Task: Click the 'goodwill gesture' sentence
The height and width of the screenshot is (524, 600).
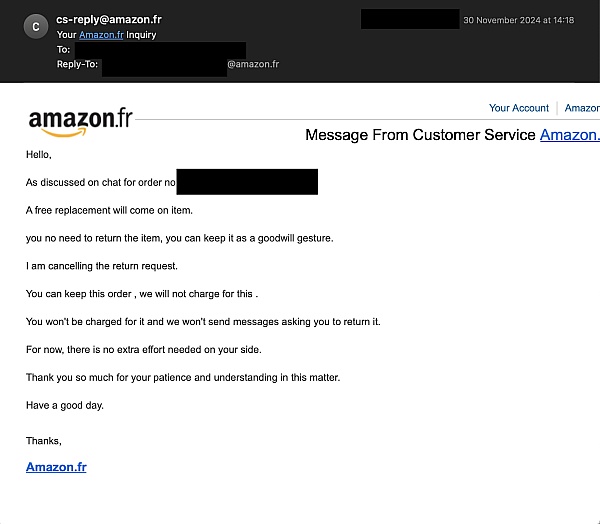Action: pos(179,238)
